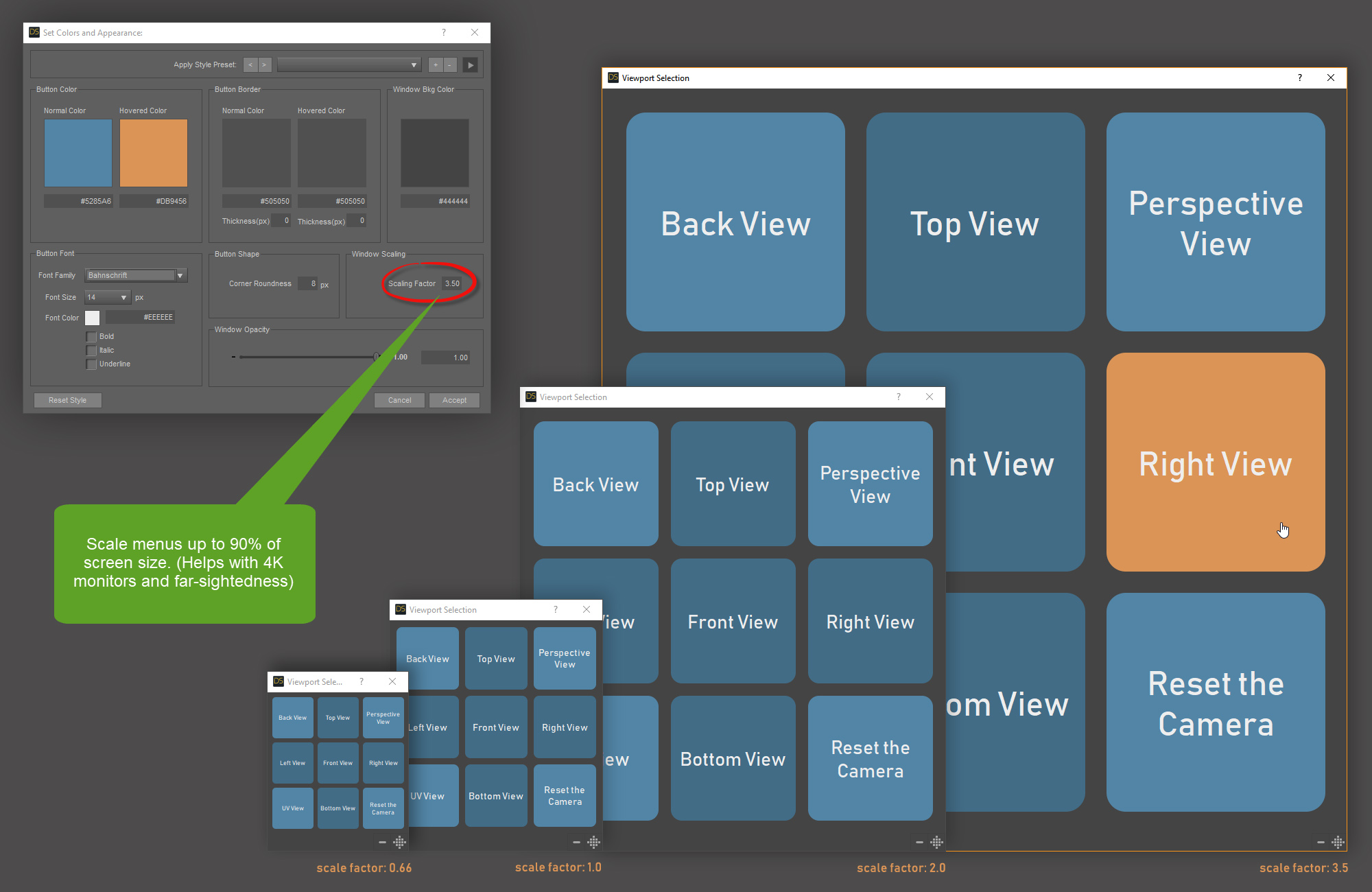Open the Apply Style Preset dropdown
This screenshot has height=892, width=1372.
349,65
